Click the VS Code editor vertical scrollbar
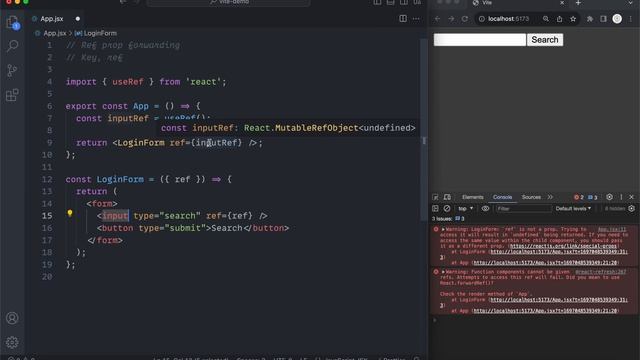The image size is (640, 360). tap(424, 131)
